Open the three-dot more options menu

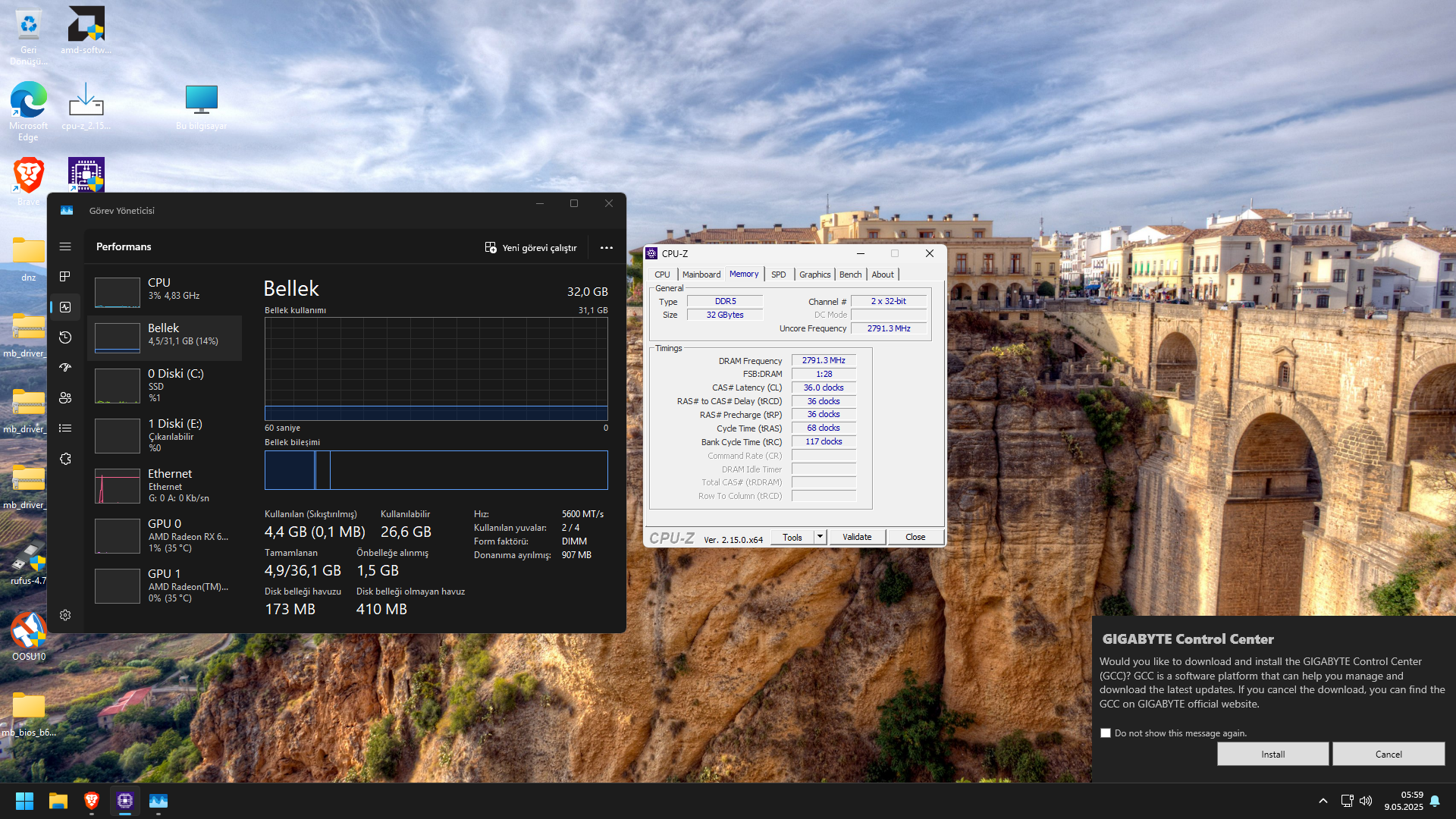click(607, 247)
